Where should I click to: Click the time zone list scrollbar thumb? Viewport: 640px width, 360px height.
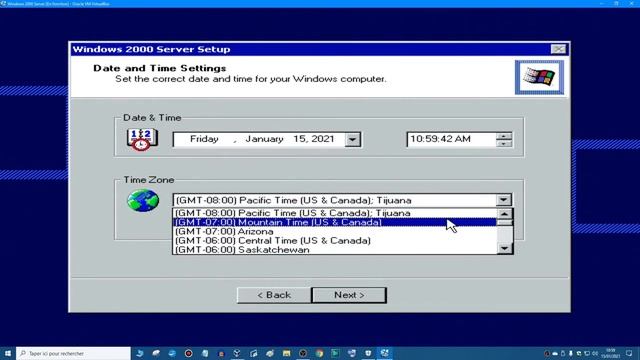(x=505, y=222)
